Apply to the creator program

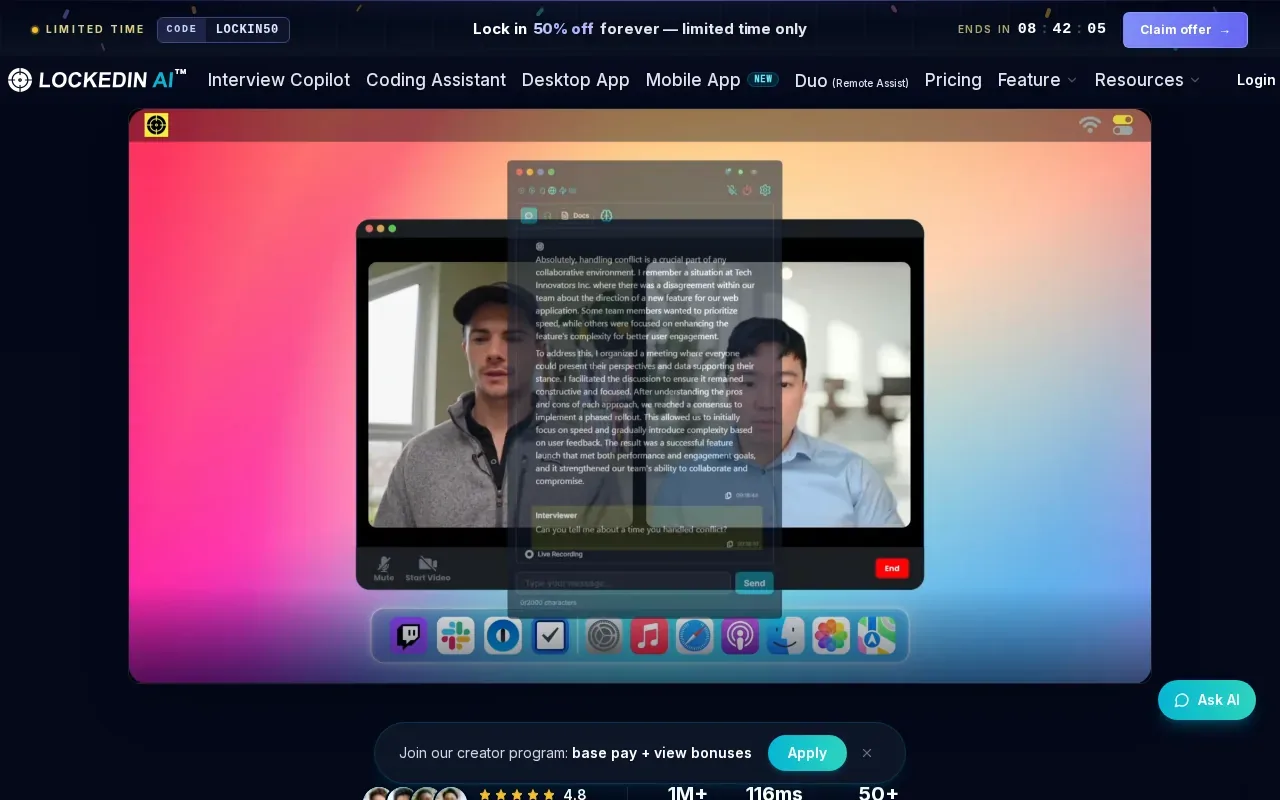[807, 753]
